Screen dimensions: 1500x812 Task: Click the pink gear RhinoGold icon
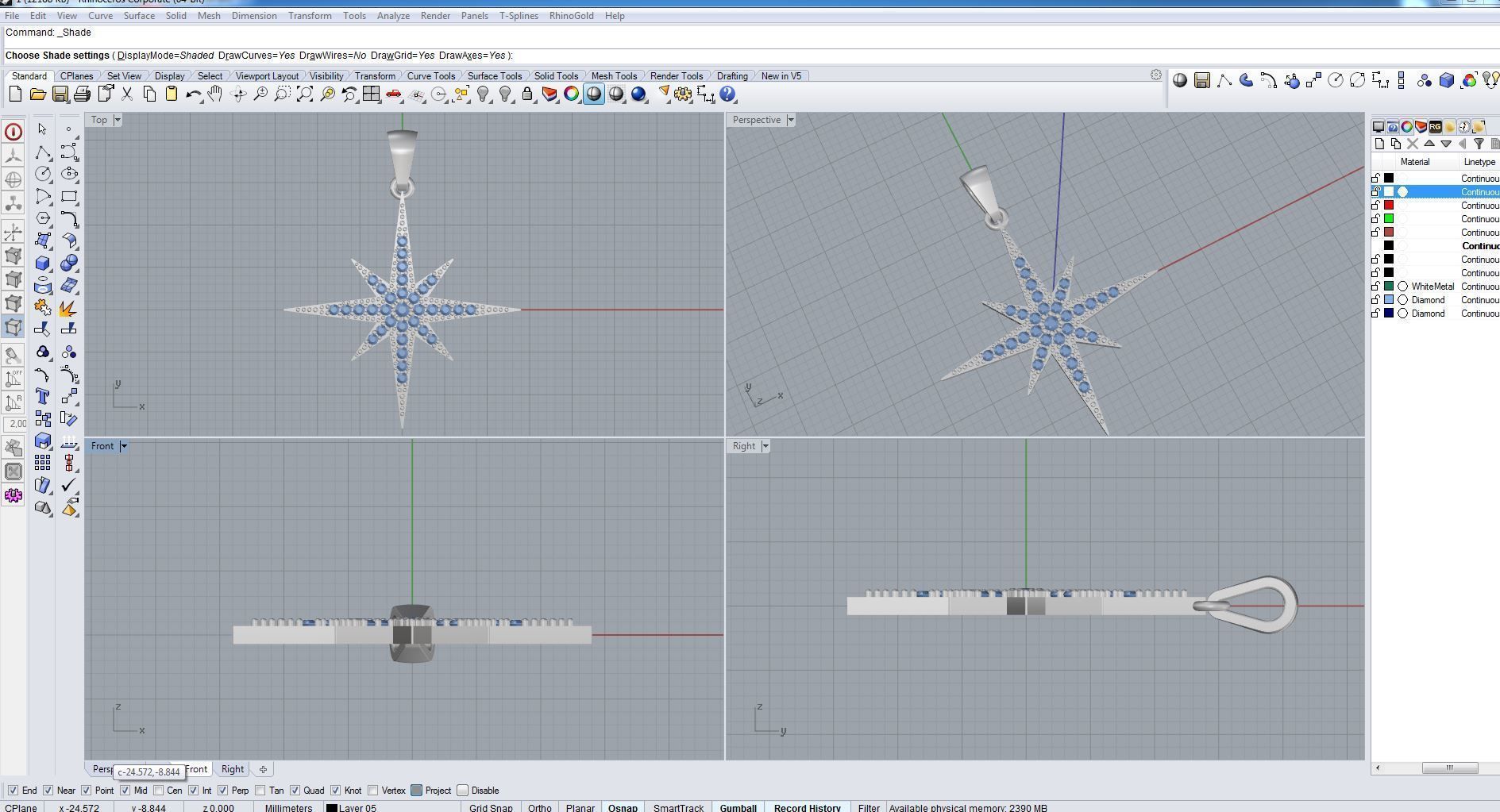click(13, 496)
